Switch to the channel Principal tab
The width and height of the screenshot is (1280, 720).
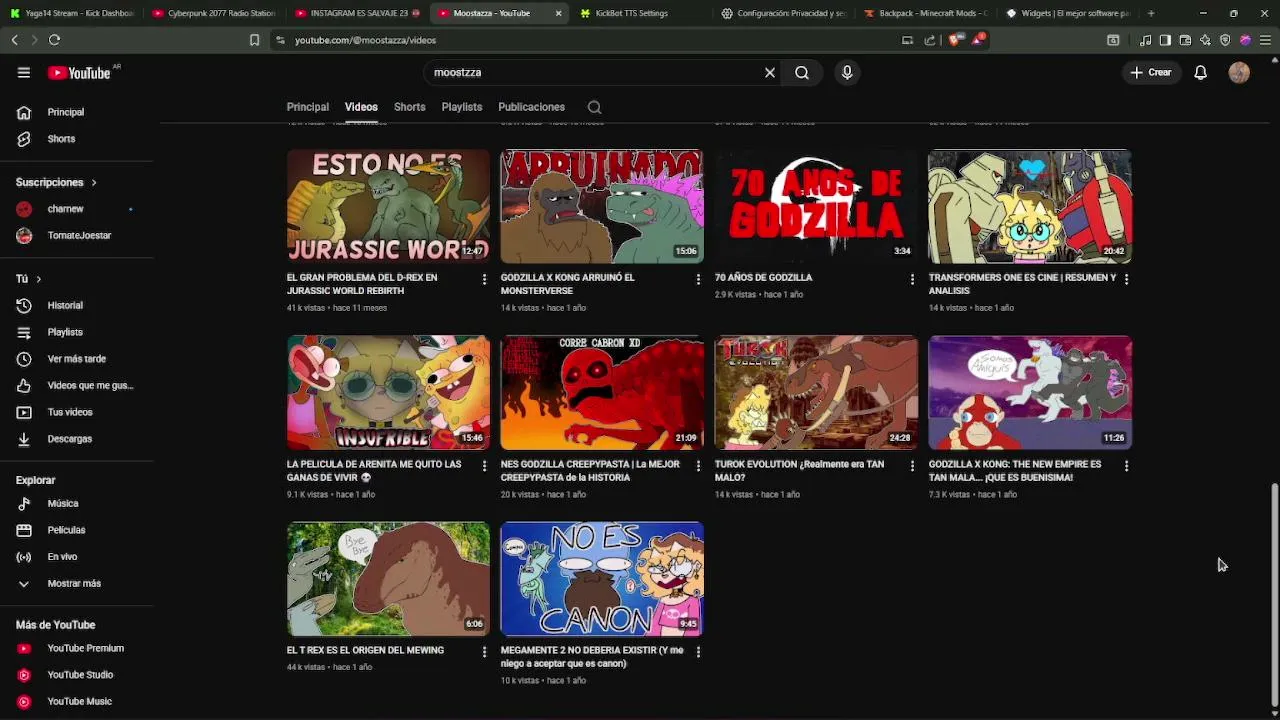point(308,107)
